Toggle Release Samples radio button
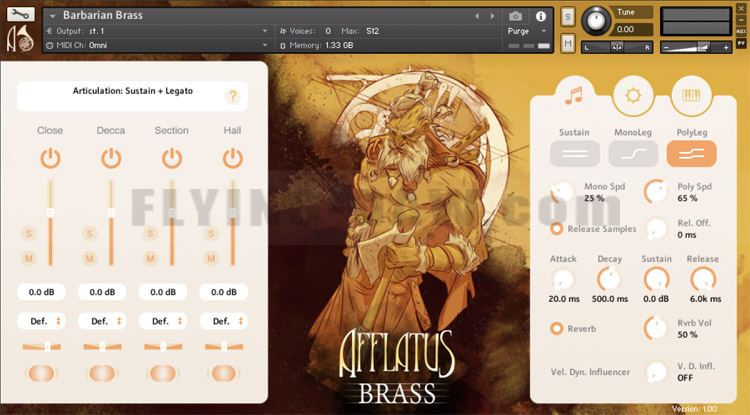Screen dimensions: 750x415 tap(556, 229)
